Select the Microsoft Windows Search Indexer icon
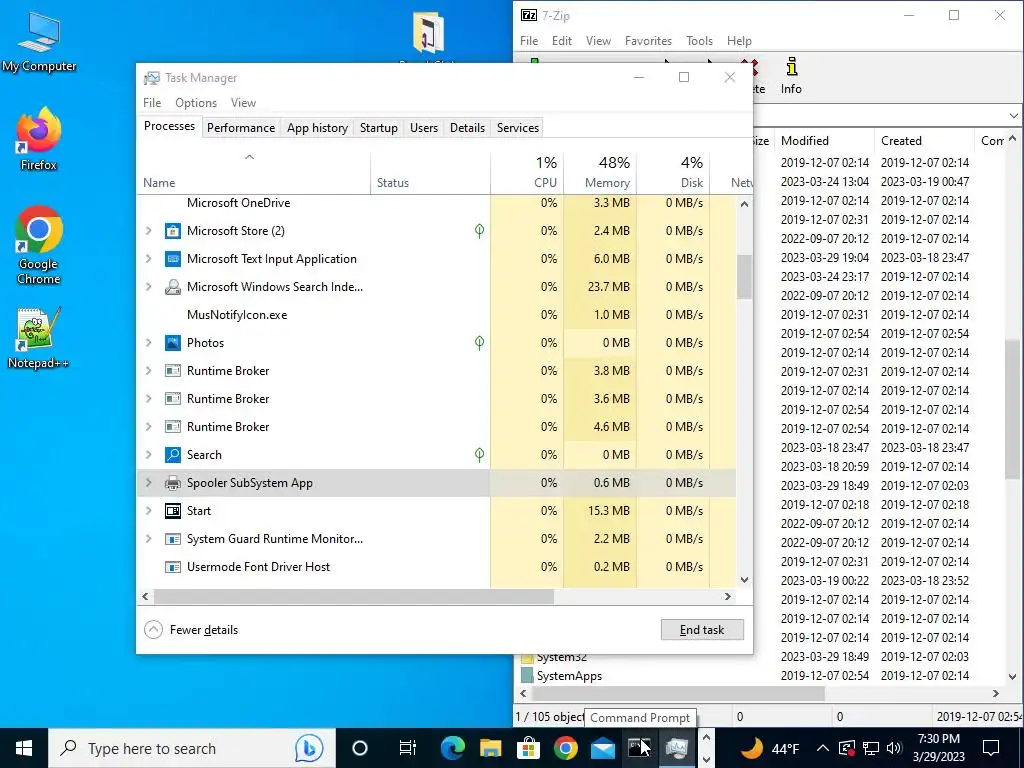The width and height of the screenshot is (1024, 768). point(172,287)
